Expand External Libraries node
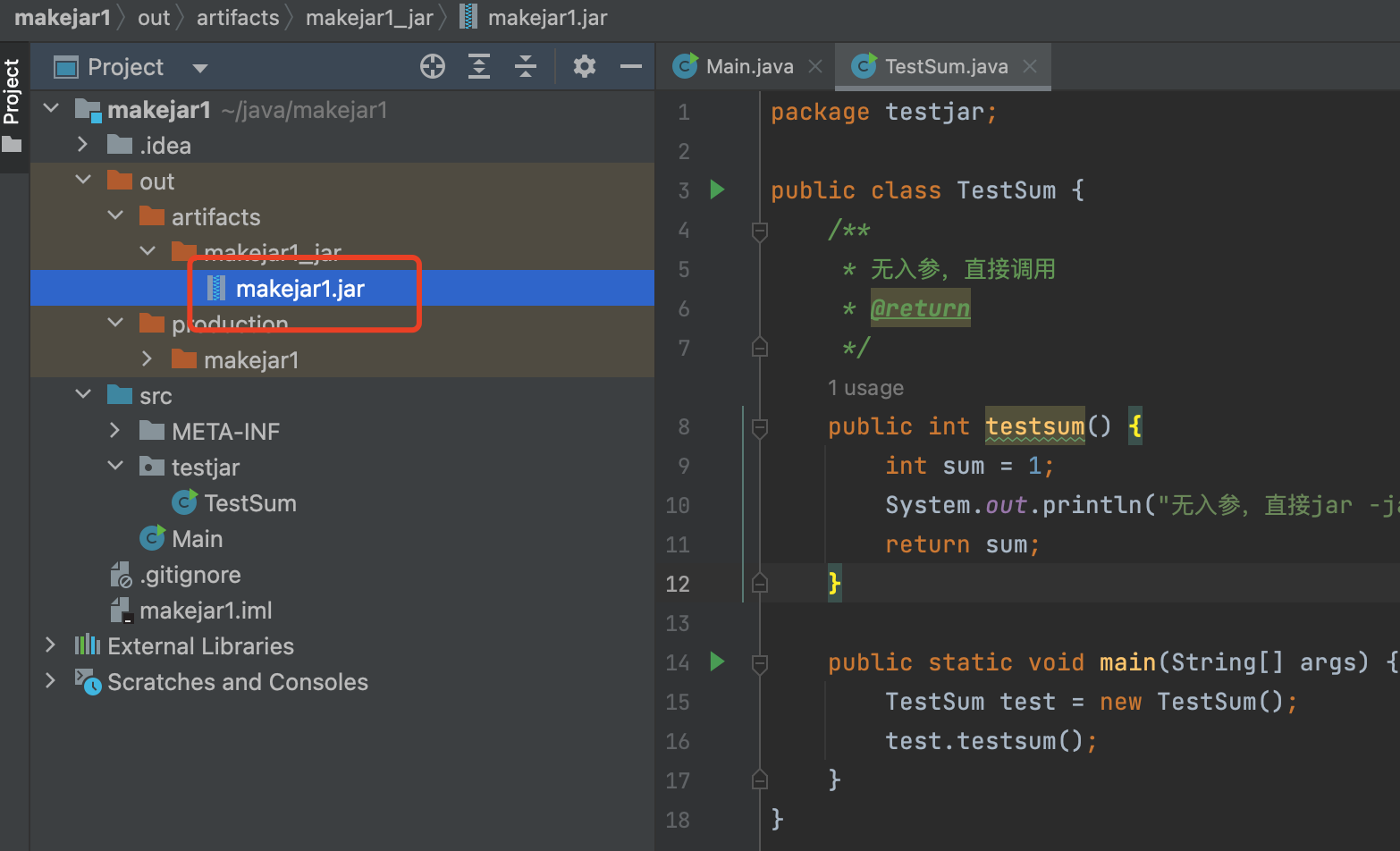 point(51,645)
